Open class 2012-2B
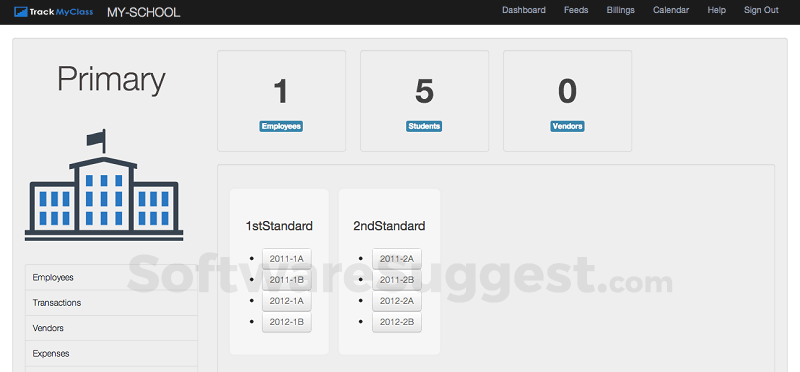Screen dimensions: 800x372 pyautogui.click(x=397, y=322)
